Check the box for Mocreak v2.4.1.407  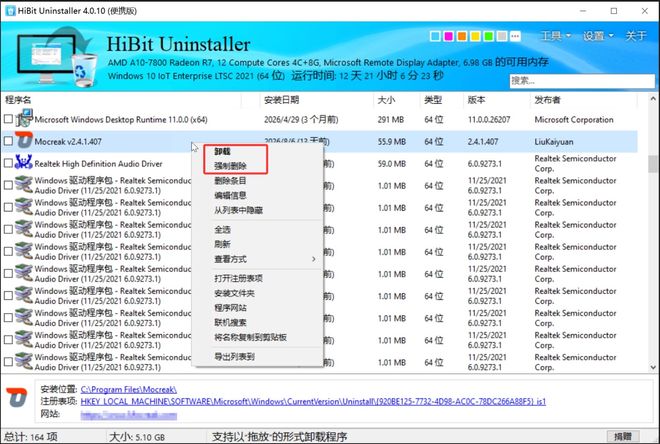(x=8, y=141)
